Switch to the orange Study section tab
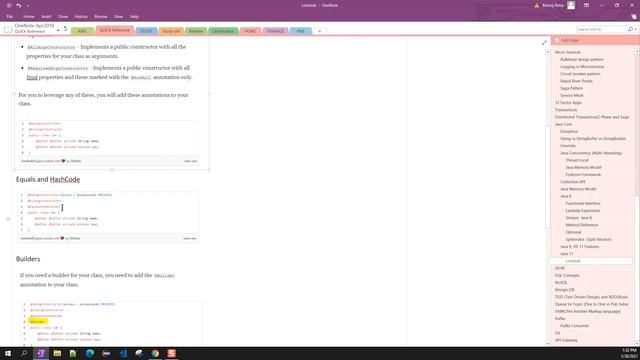This screenshot has height=360, width=640. coord(171,31)
